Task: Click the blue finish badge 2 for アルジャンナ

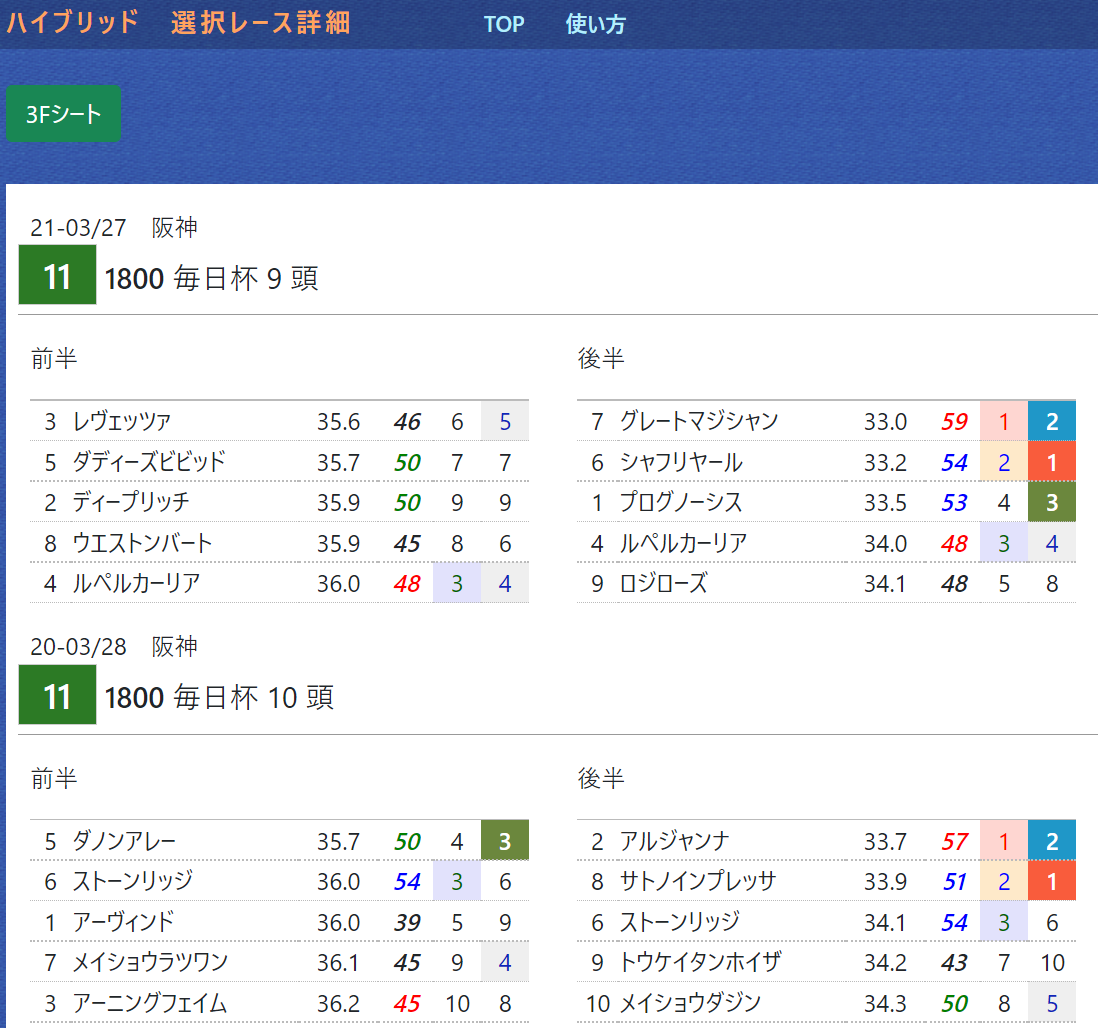Action: pyautogui.click(x=1052, y=841)
